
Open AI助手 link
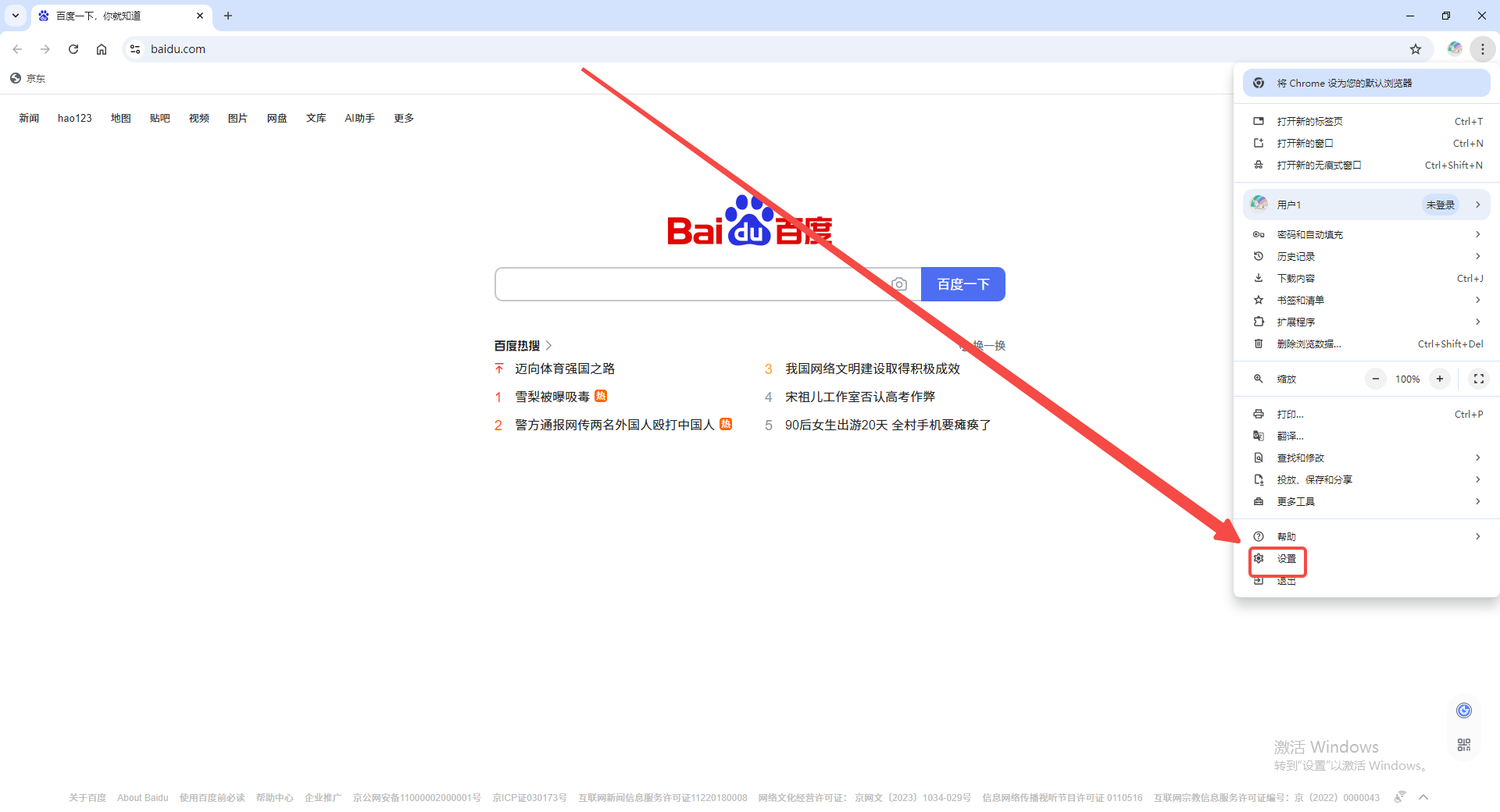tap(360, 118)
